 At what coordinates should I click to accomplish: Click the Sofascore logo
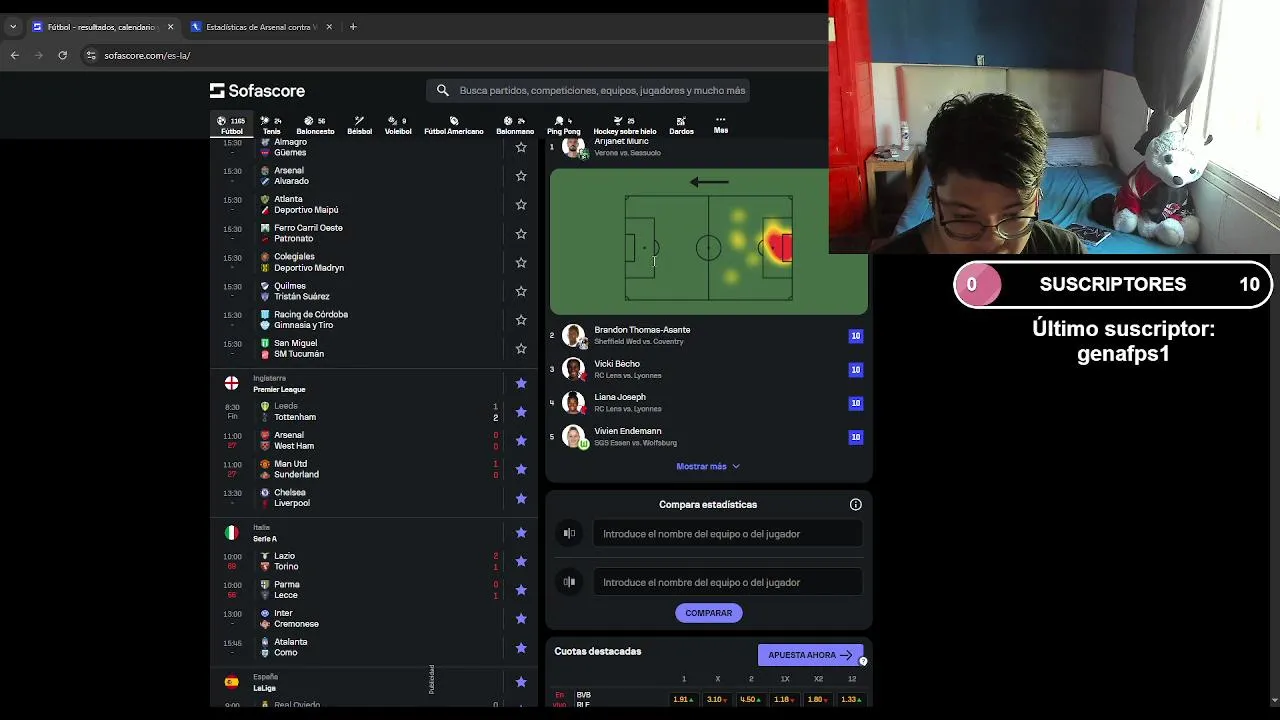click(257, 91)
